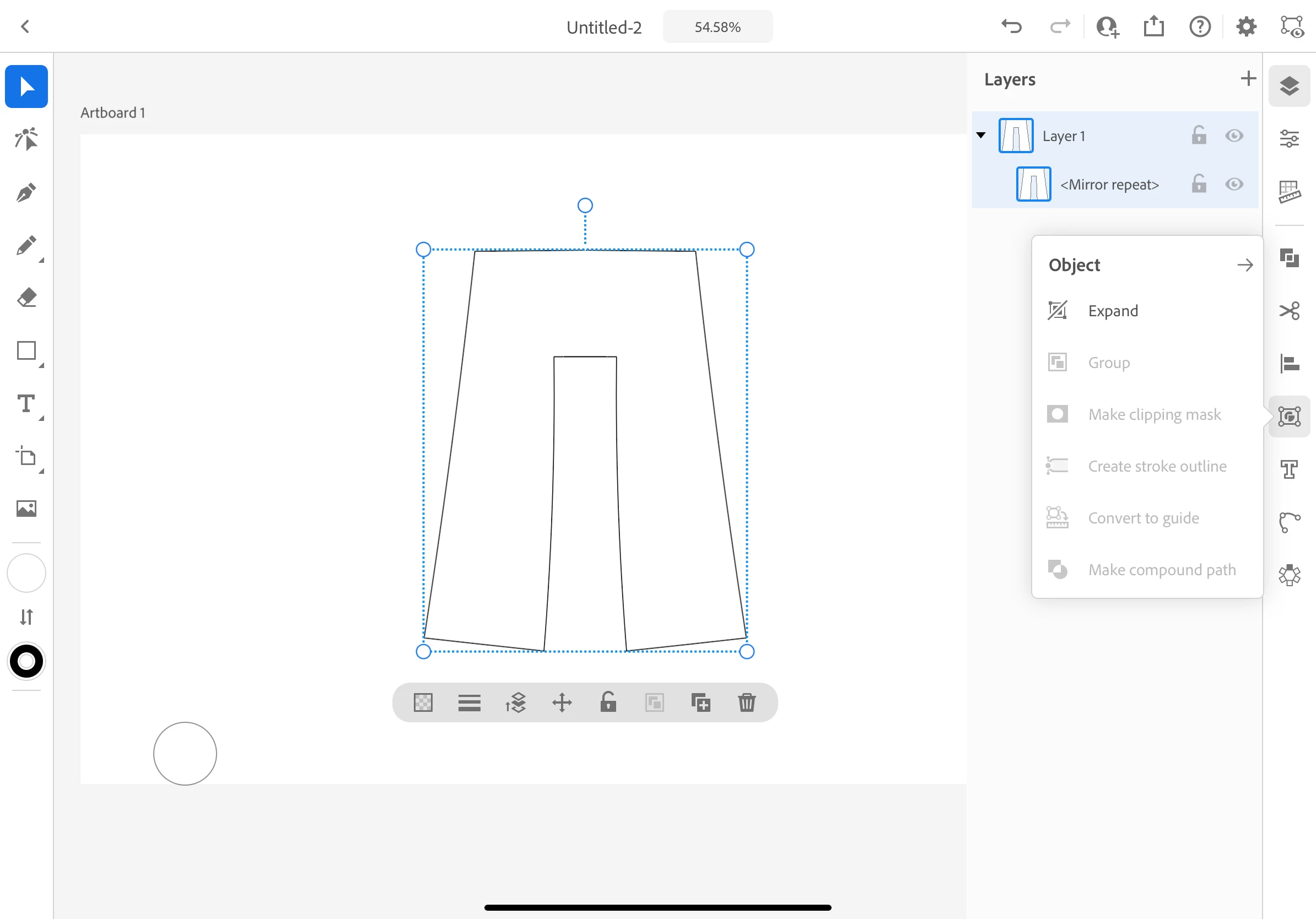
Task: Lock the Mirror repeat object
Action: tap(1199, 185)
